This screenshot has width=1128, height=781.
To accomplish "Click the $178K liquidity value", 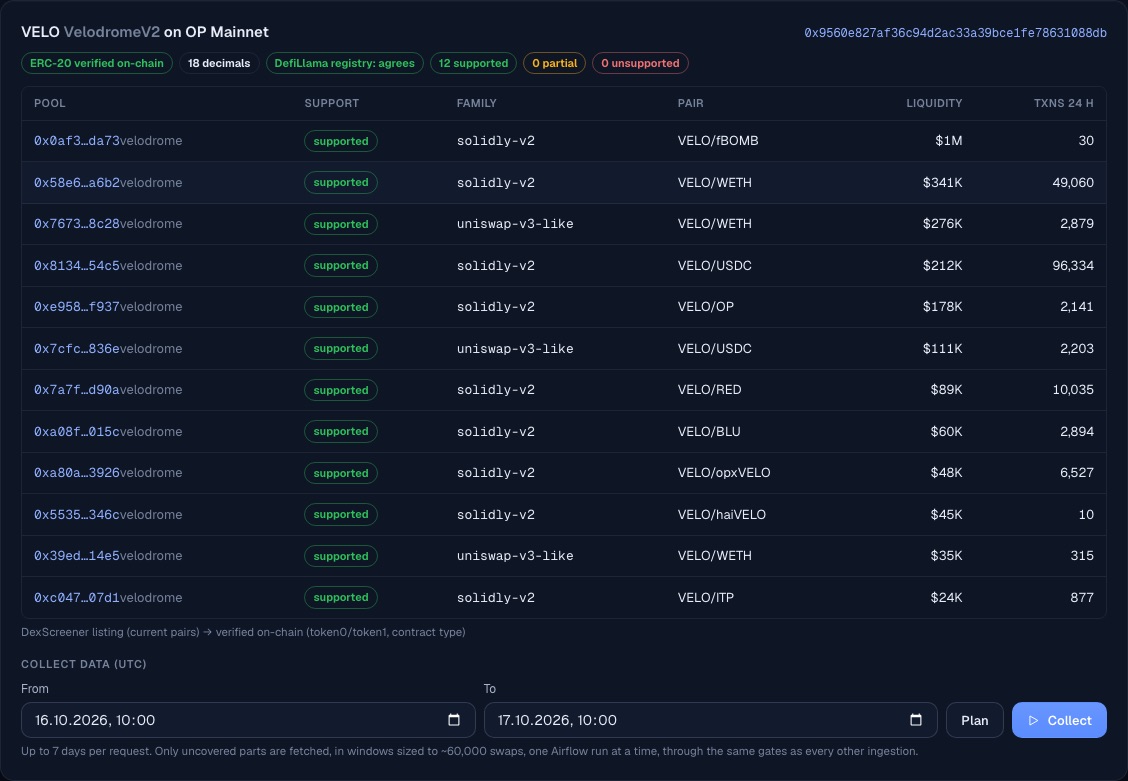I will click(x=942, y=306).
